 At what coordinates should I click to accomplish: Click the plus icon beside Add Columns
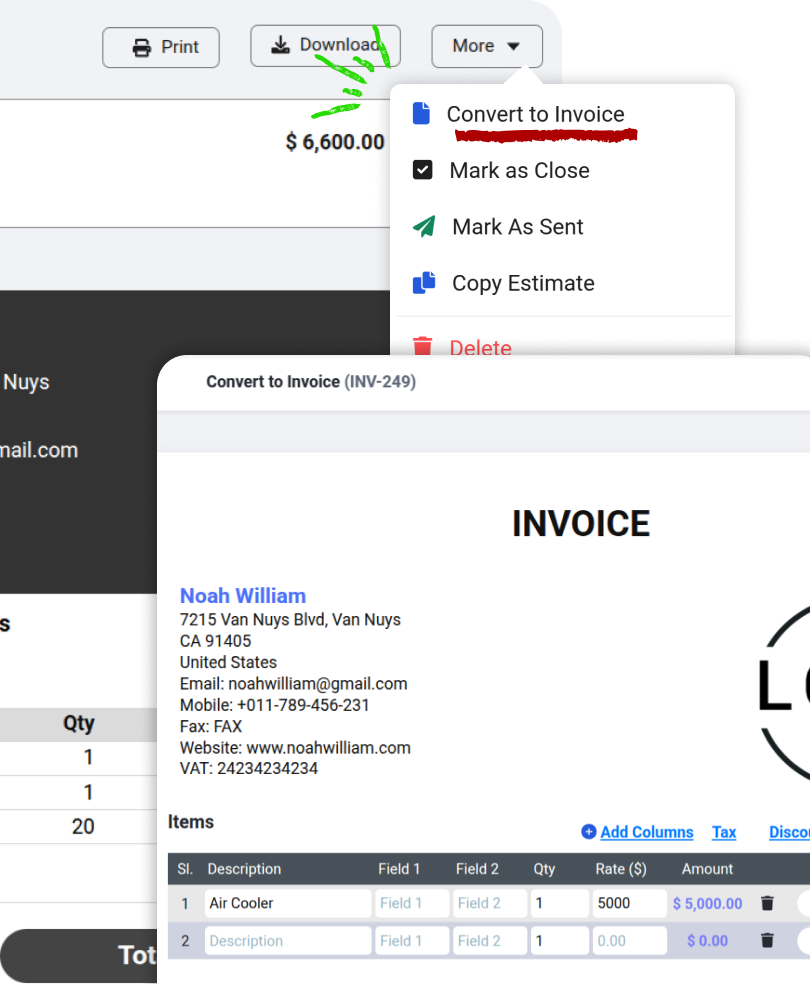(589, 832)
